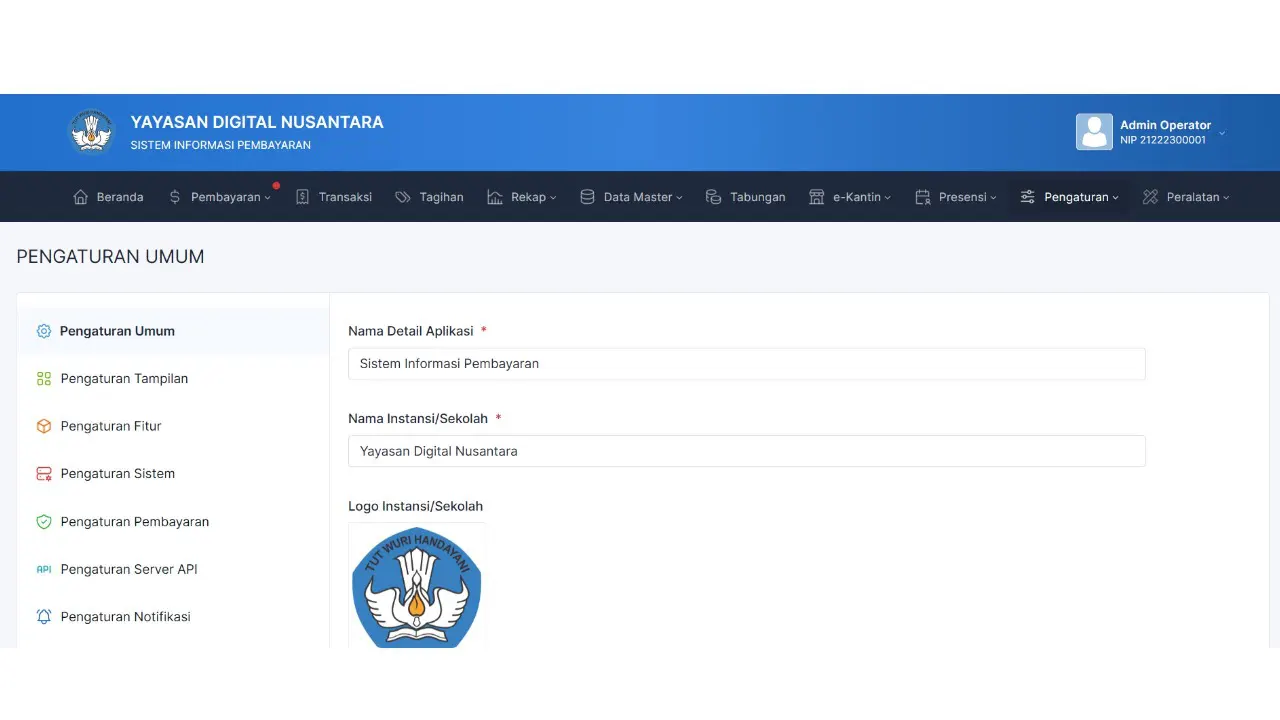Click the bell icon beside Pengaturan Notifikasi

pos(44,617)
